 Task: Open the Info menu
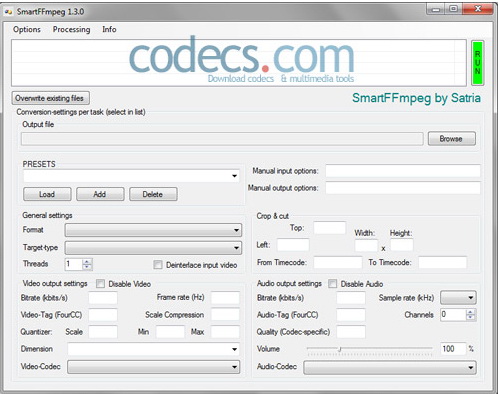109,30
